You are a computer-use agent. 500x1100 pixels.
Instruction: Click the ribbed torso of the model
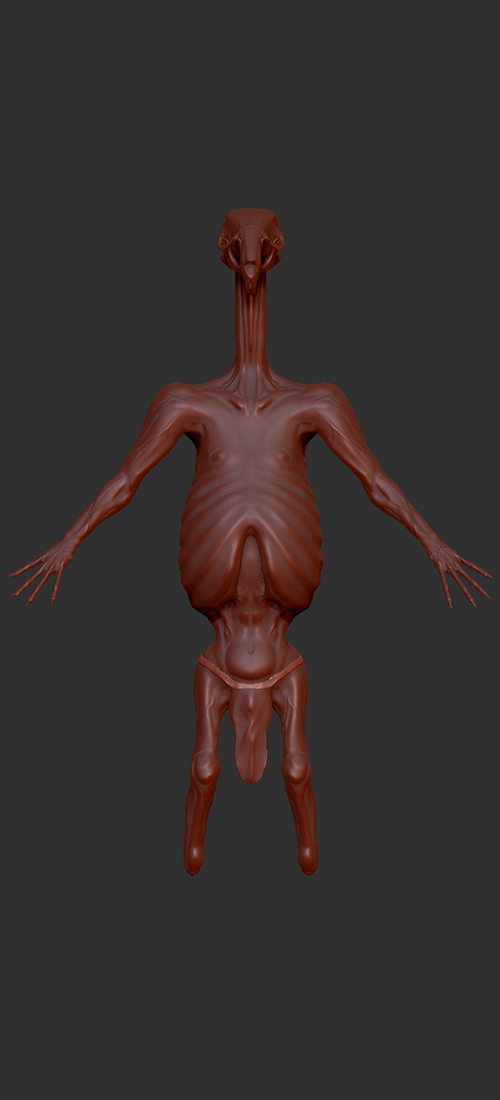[x=250, y=505]
